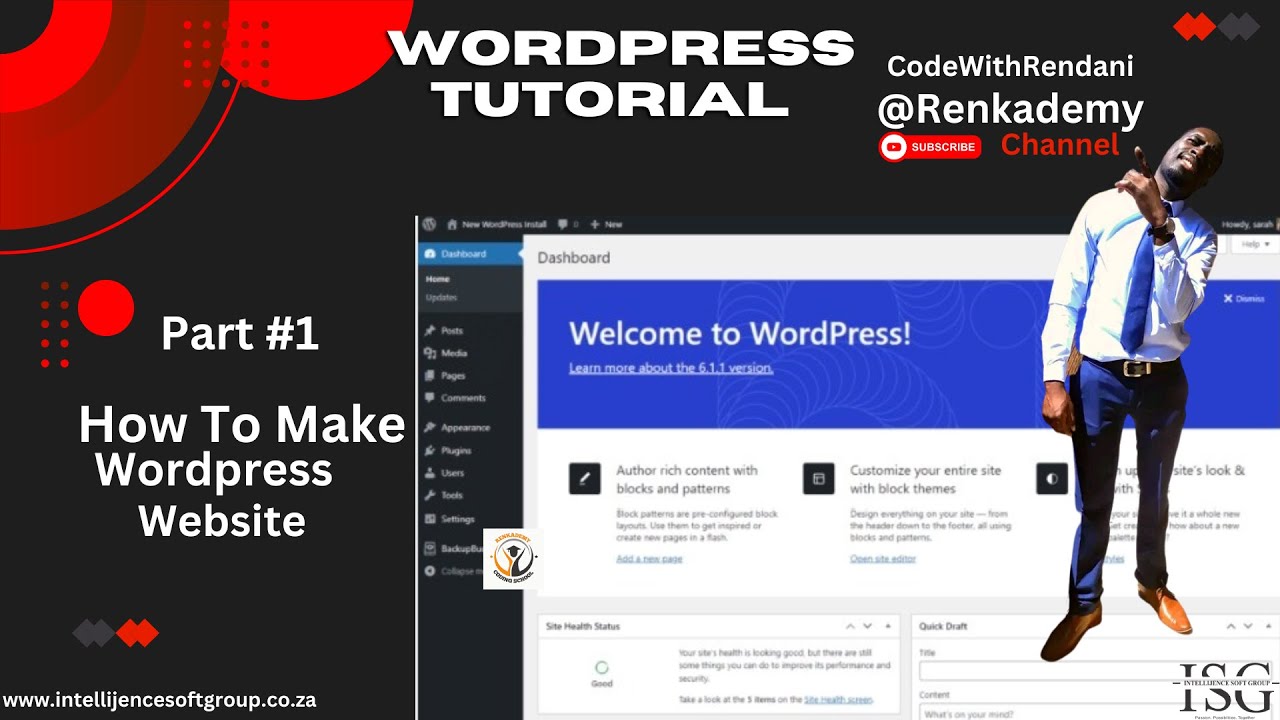The image size is (1280, 720).
Task: Click the Plugins plug icon
Action: point(430,451)
